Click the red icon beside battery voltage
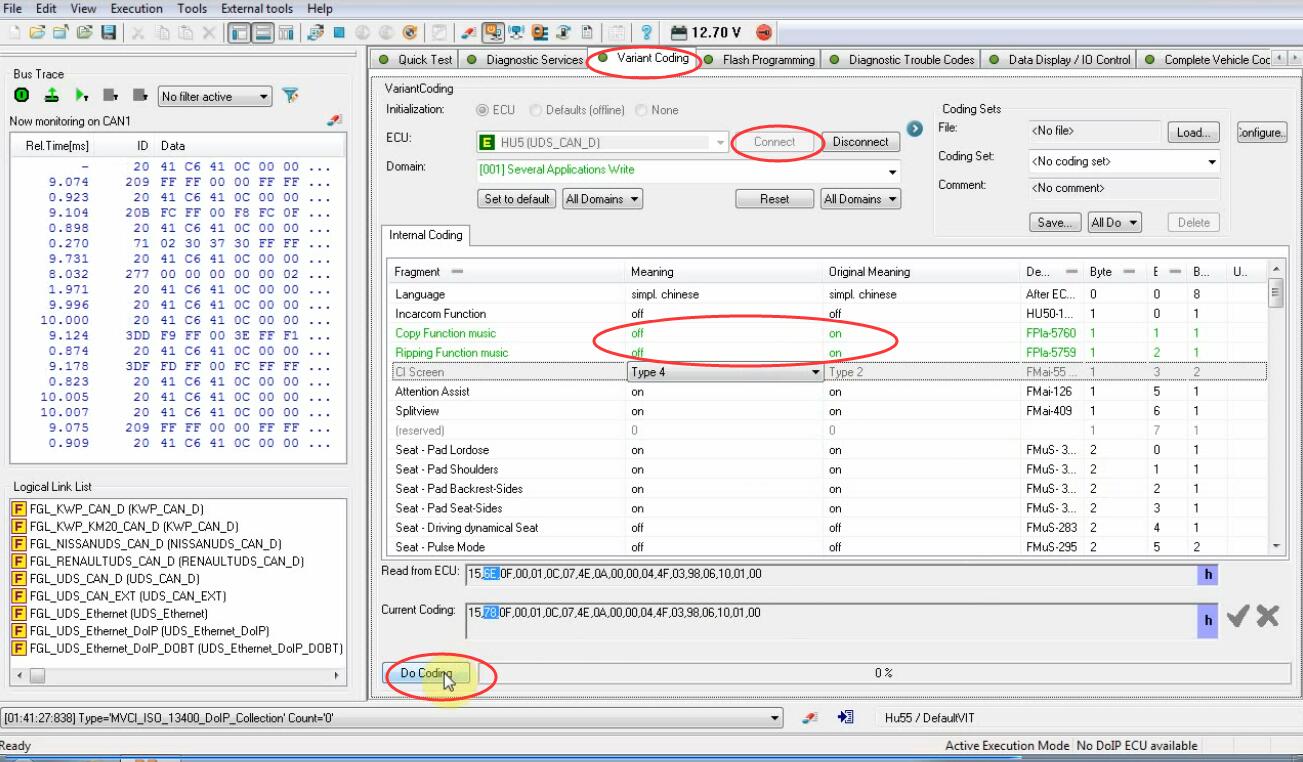Screen dimensions: 1303x762 [x=764, y=33]
